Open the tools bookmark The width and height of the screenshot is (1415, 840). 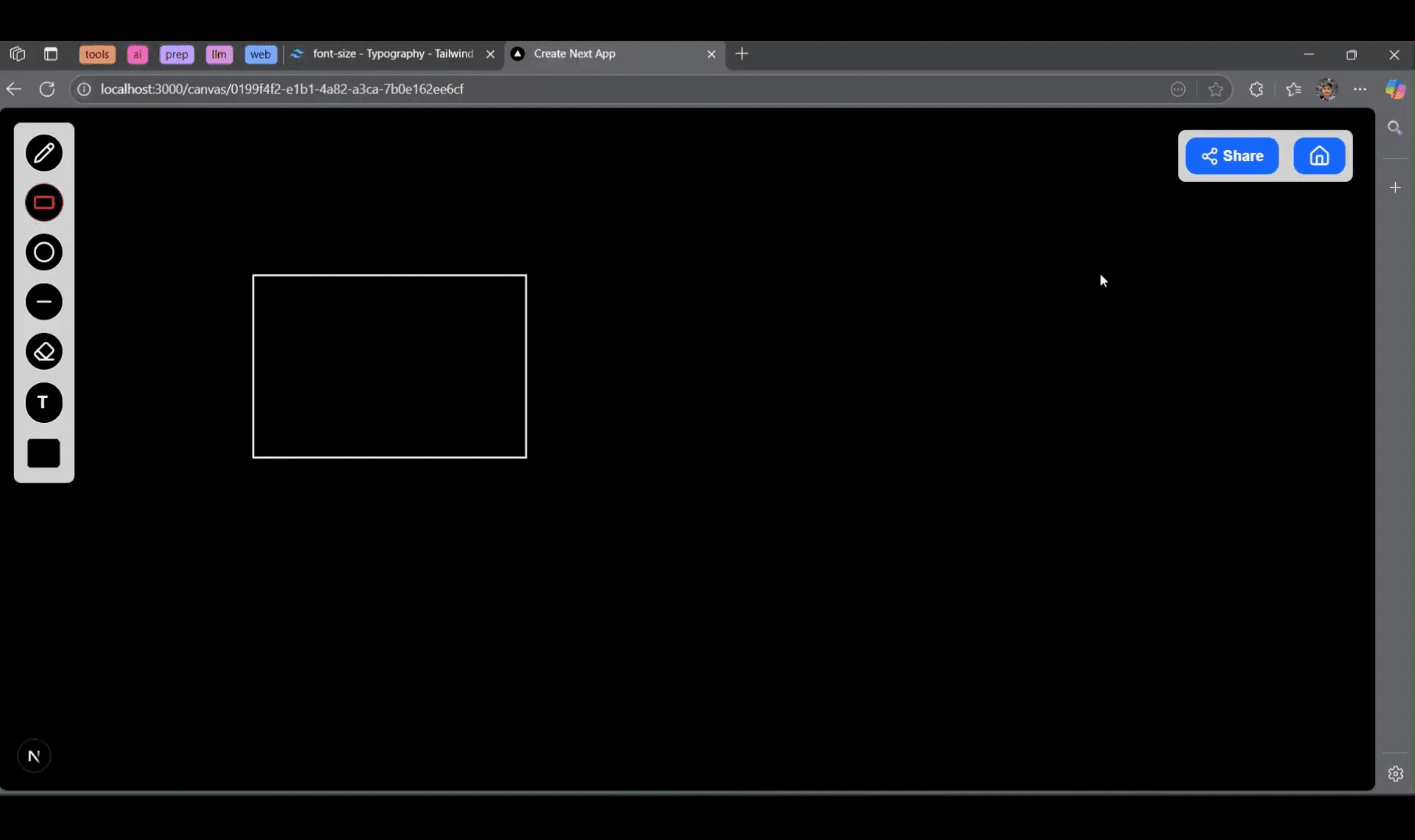[97, 54]
